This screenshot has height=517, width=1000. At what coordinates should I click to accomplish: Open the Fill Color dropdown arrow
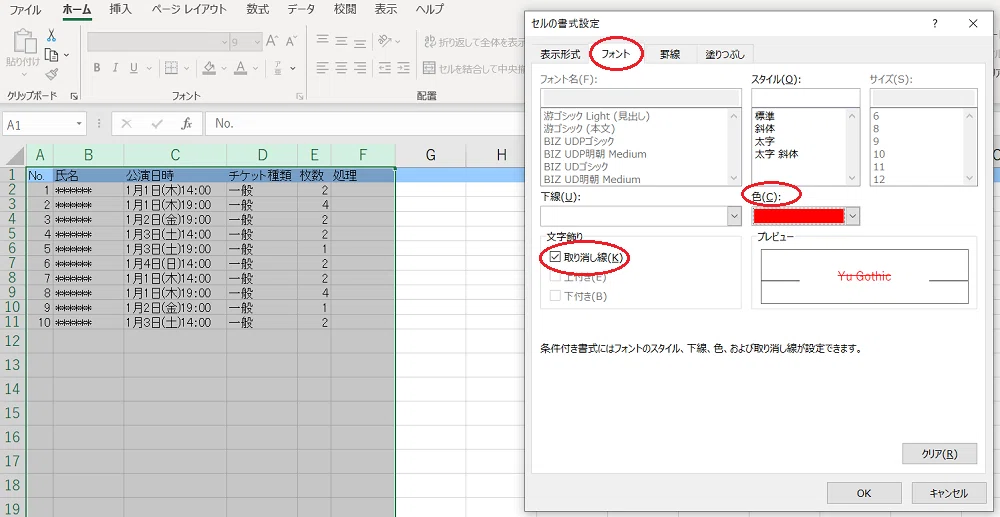224,68
